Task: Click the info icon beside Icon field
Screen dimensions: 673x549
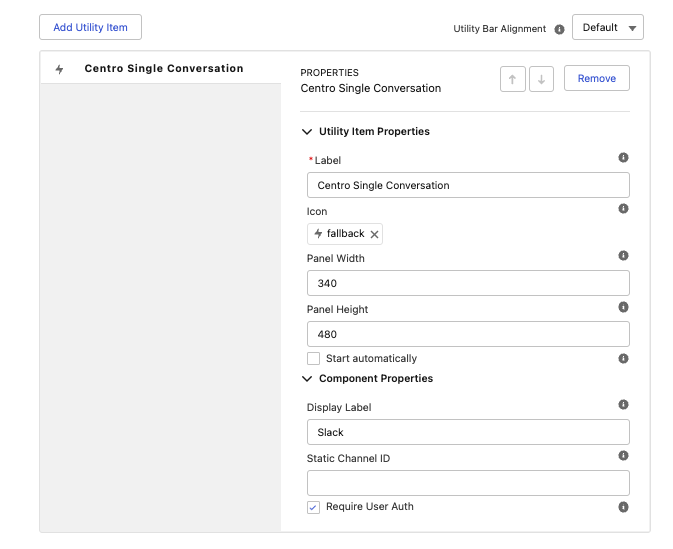Action: point(623,209)
